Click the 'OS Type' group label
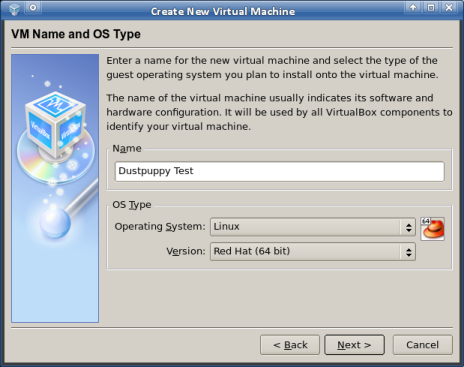The width and height of the screenshot is (464, 367). pos(132,205)
